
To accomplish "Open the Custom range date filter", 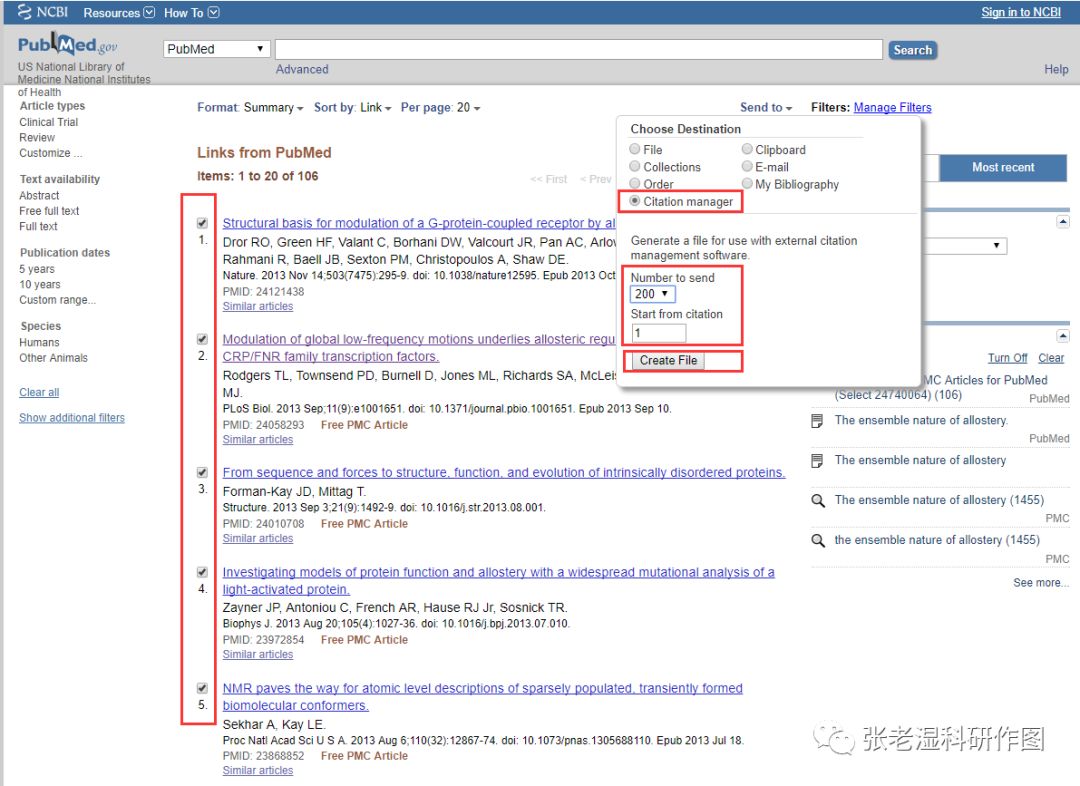I will point(57,300).
